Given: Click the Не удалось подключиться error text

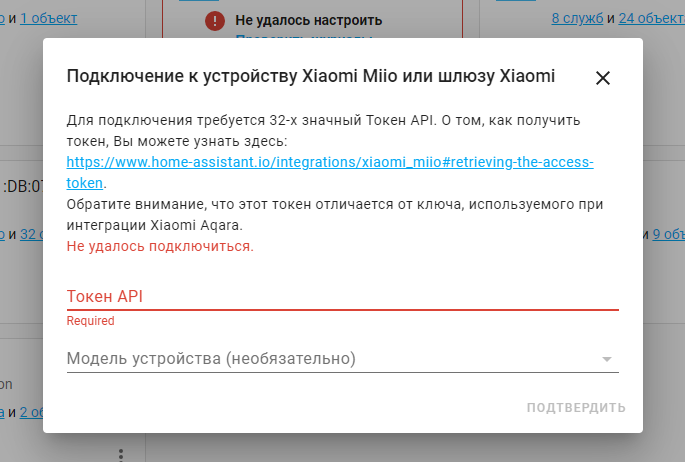Looking at the screenshot, I should coord(160,246).
